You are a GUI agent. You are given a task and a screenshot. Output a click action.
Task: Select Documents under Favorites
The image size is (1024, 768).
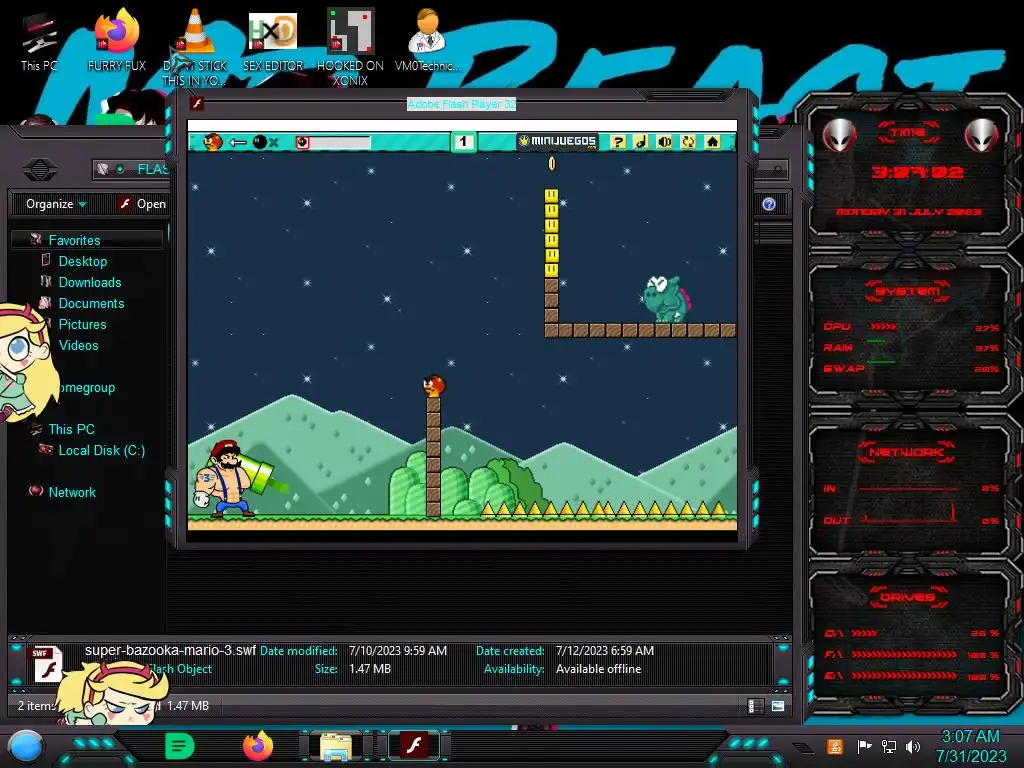point(91,303)
